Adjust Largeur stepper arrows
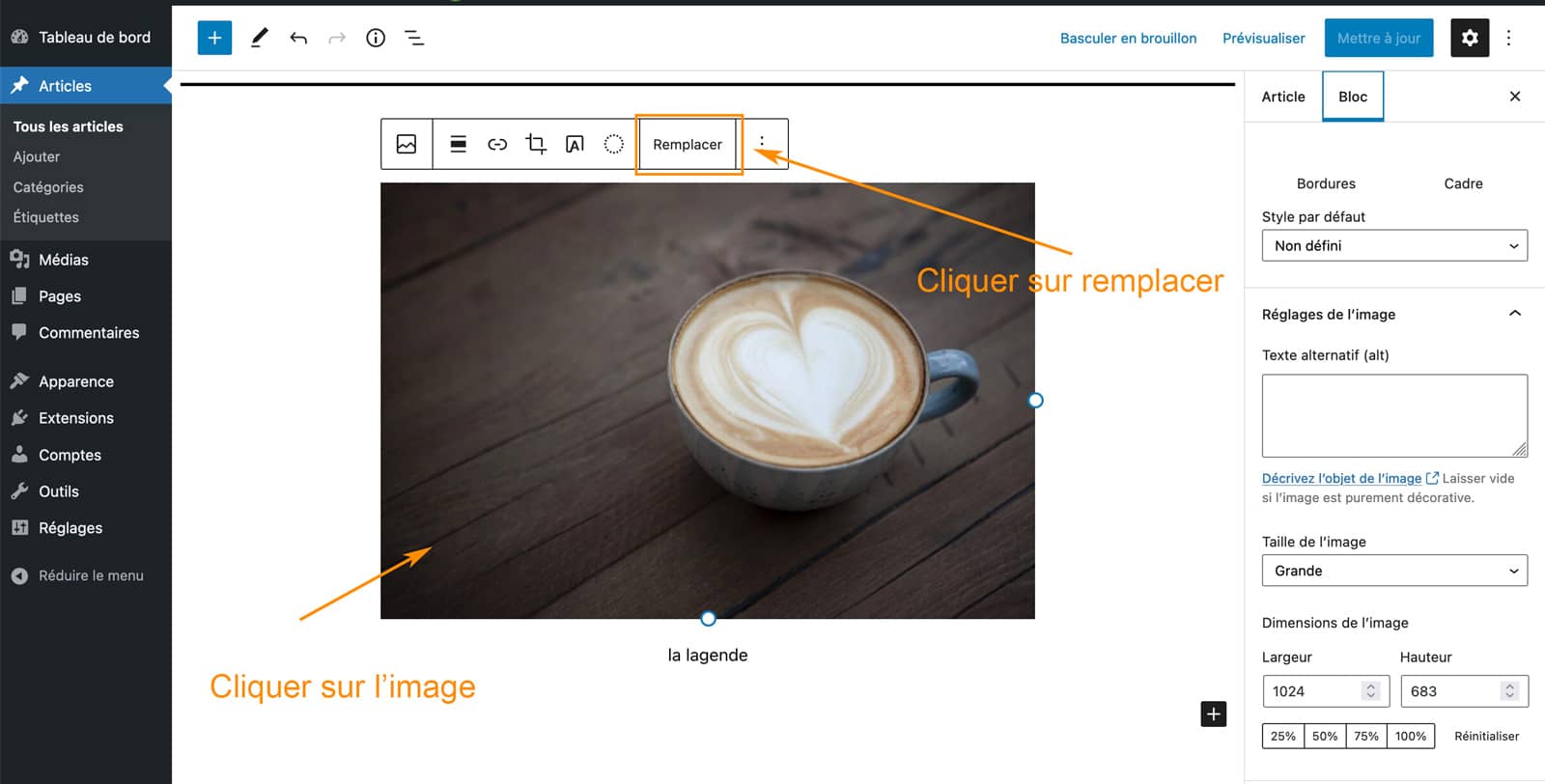 point(1370,691)
